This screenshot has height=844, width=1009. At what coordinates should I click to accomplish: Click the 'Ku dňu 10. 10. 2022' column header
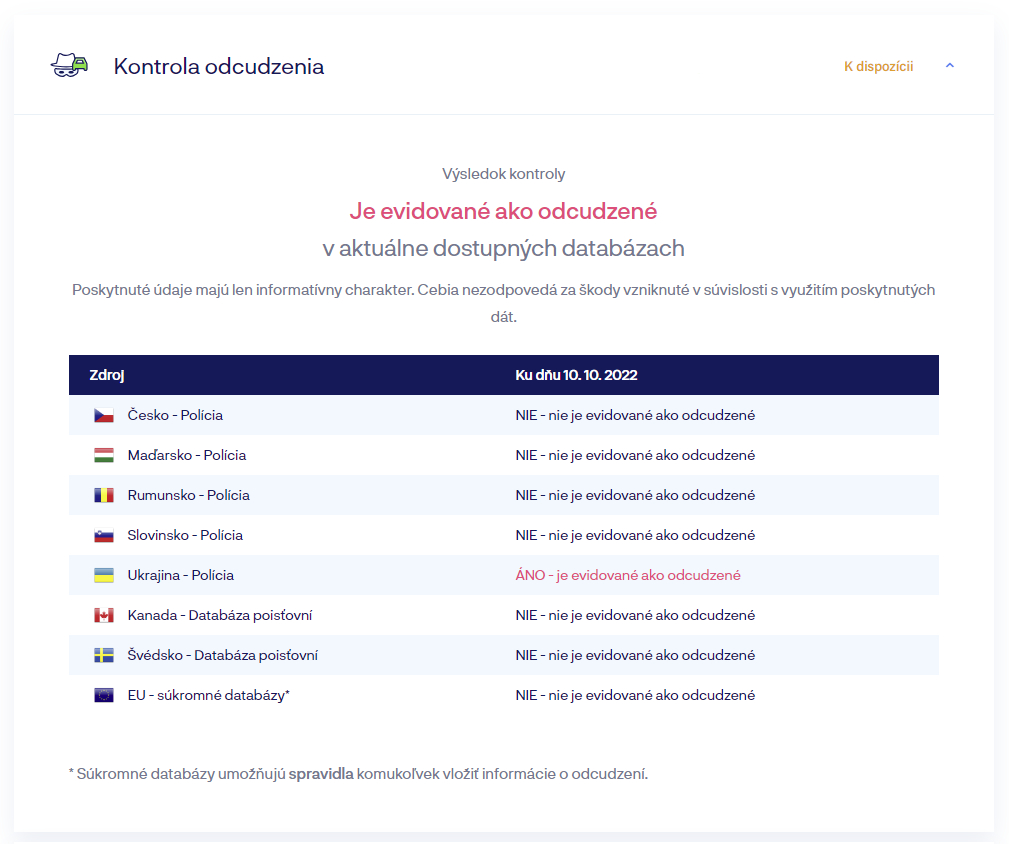[x=577, y=375]
